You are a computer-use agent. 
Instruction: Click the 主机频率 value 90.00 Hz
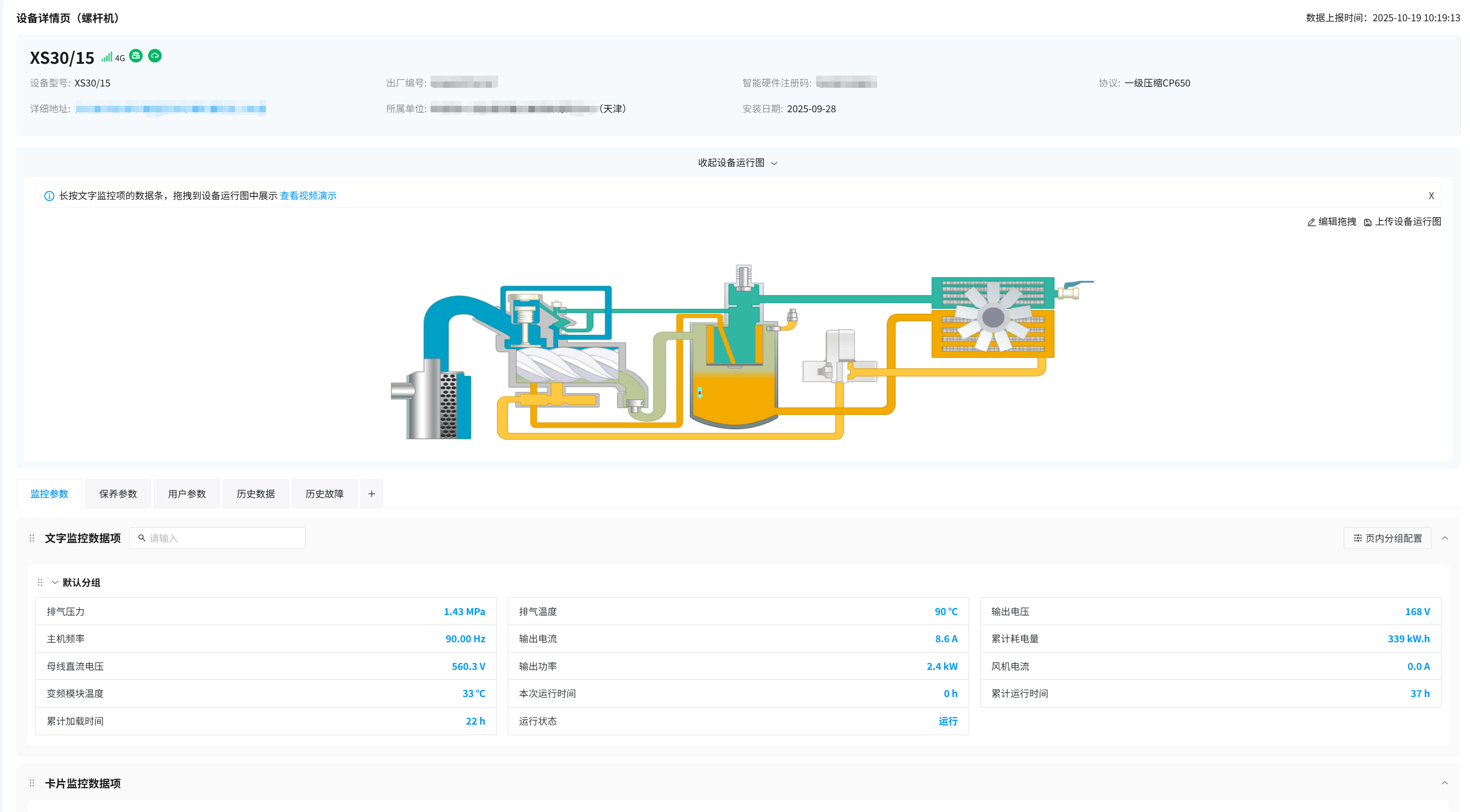pyautogui.click(x=465, y=639)
